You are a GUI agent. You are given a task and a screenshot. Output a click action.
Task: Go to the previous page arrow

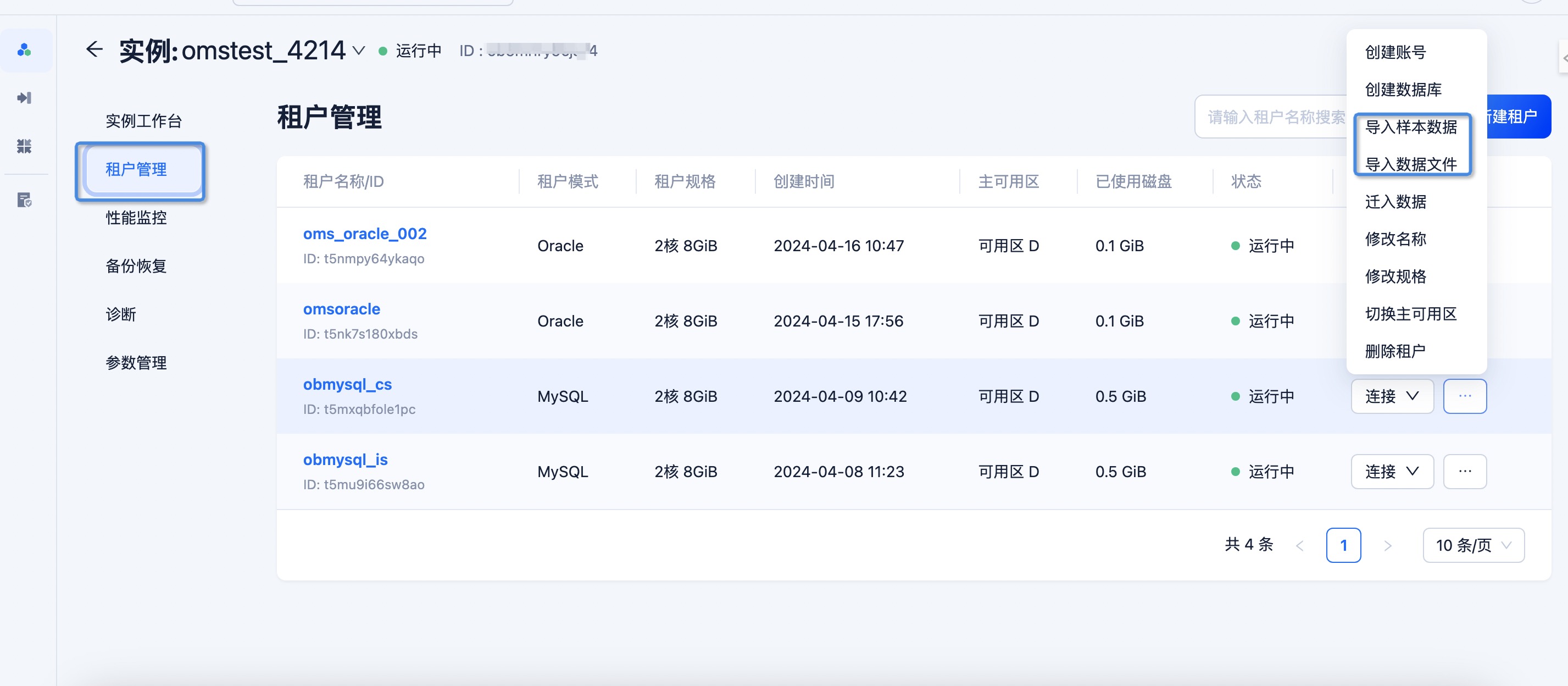point(1299,545)
